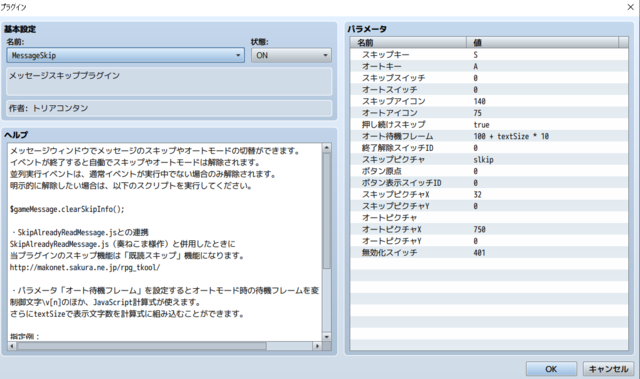
Task: Select the スキップキー parameter row
Action: coord(489,54)
